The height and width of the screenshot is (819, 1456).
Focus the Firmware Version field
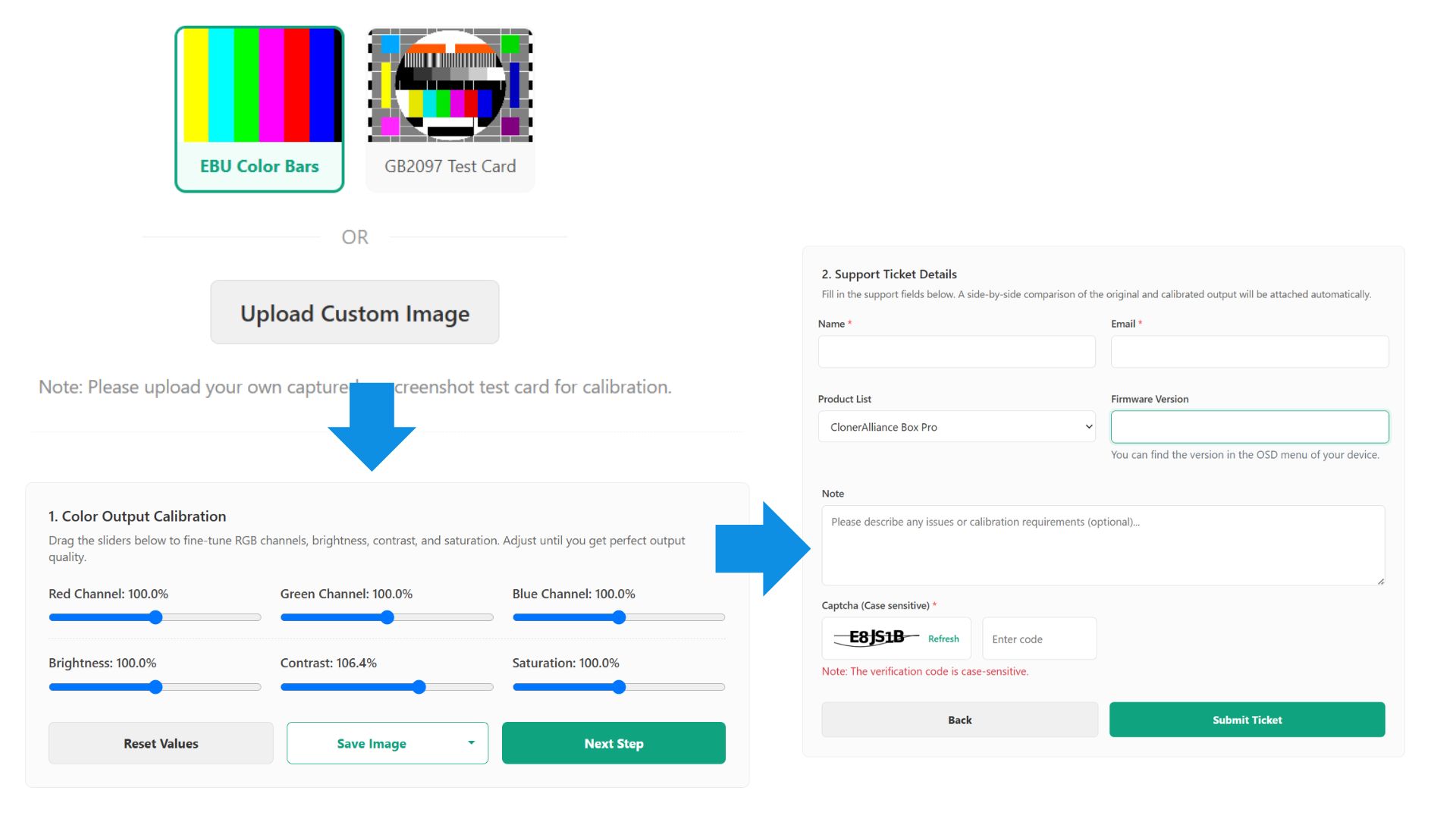[1250, 427]
